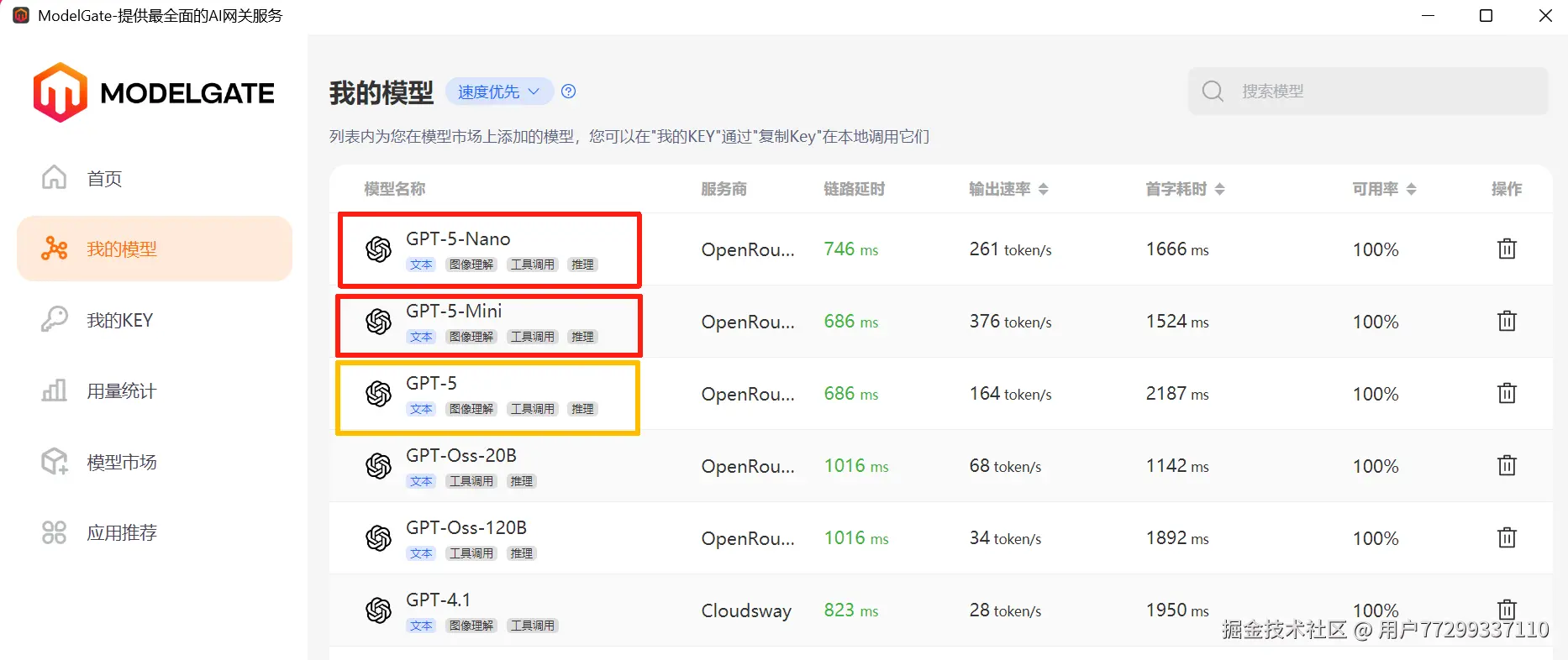Delete the GPT-4.1 model
Viewport: 1568px width, 660px height.
pyautogui.click(x=1507, y=610)
